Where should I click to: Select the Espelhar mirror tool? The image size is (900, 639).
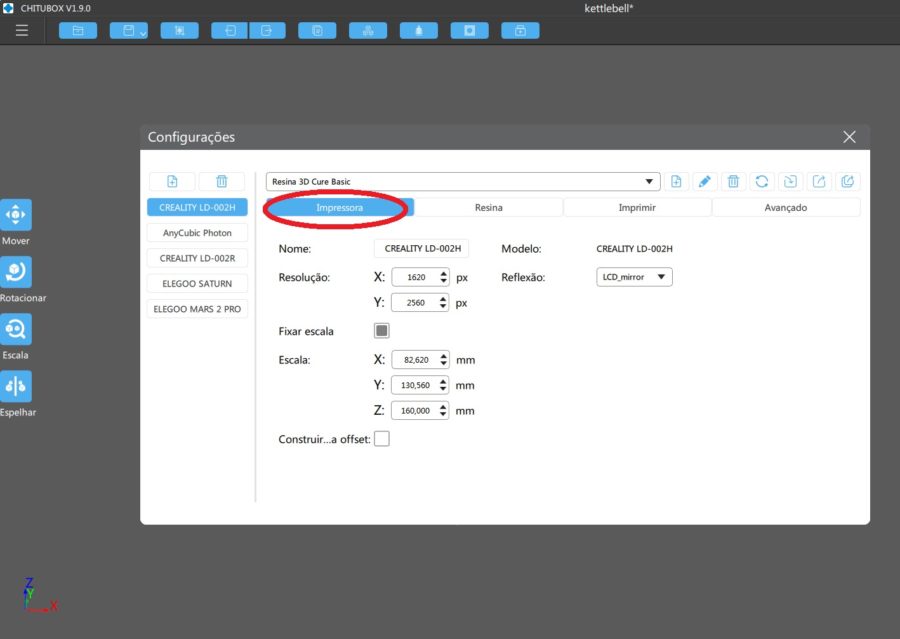pyautogui.click(x=16, y=386)
